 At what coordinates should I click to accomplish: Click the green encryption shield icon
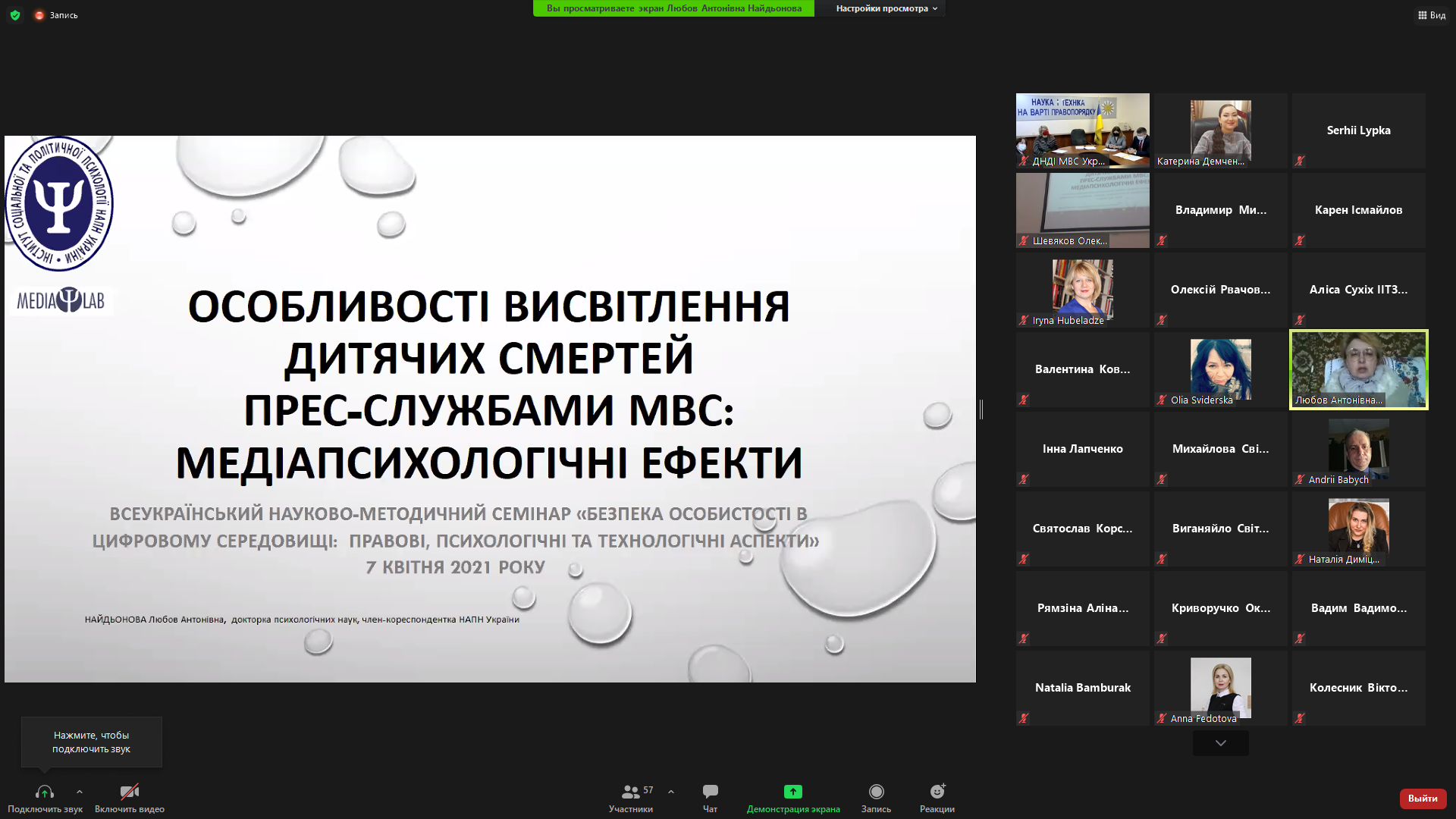point(15,15)
